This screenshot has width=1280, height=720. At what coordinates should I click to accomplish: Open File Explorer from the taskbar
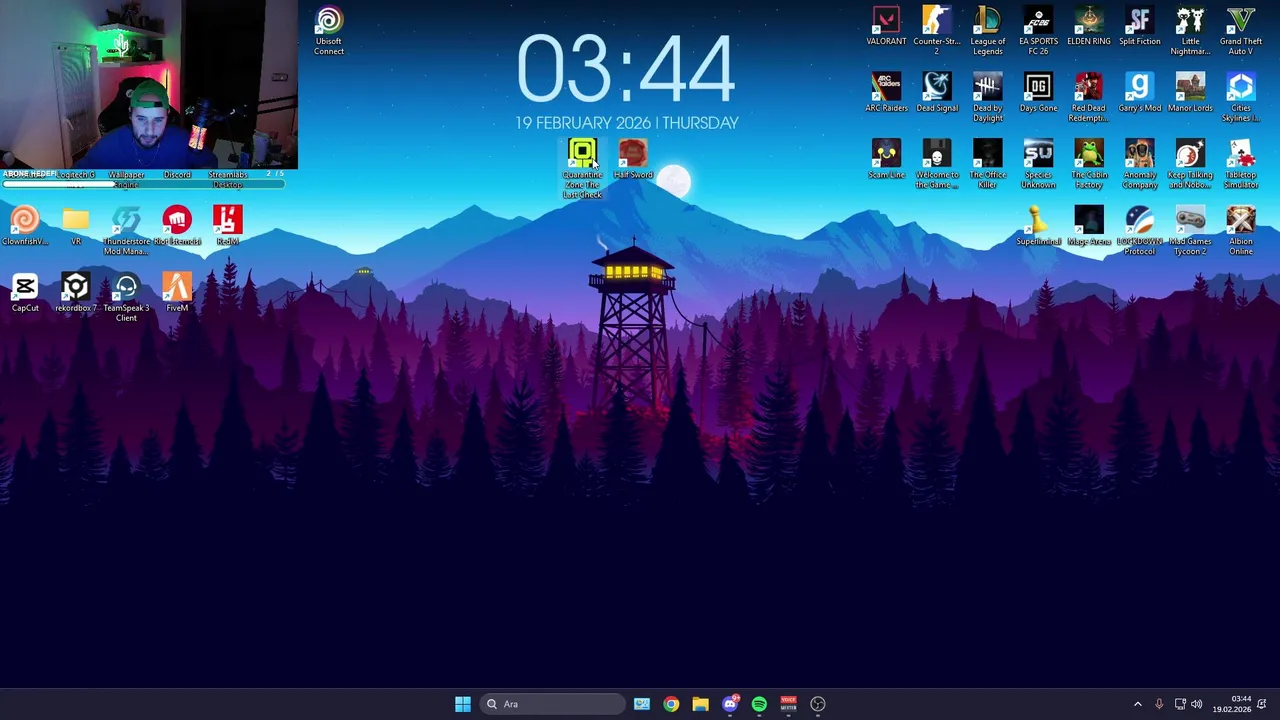pyautogui.click(x=700, y=704)
